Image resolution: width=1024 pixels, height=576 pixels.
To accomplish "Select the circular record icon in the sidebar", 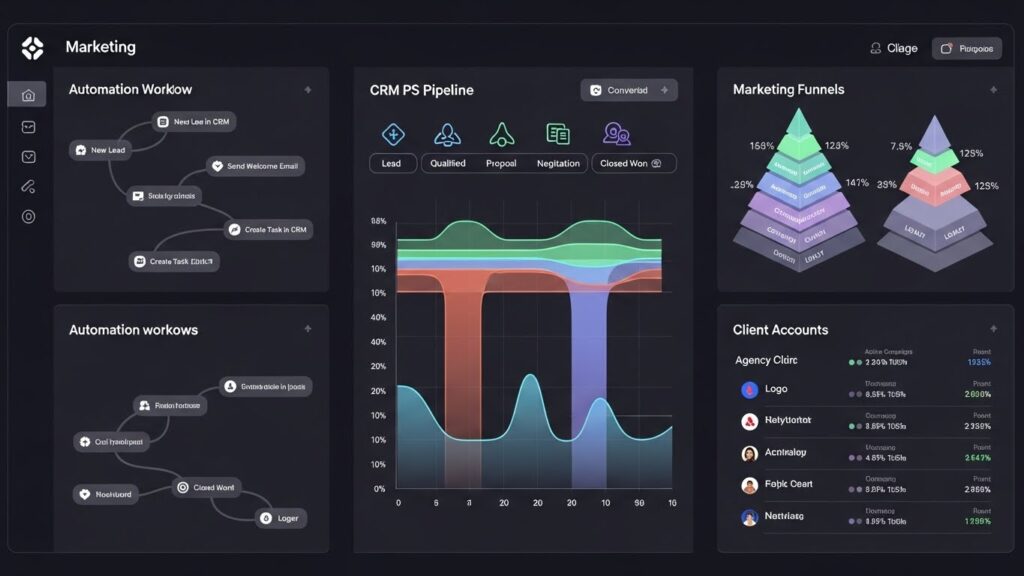I will pos(28,216).
